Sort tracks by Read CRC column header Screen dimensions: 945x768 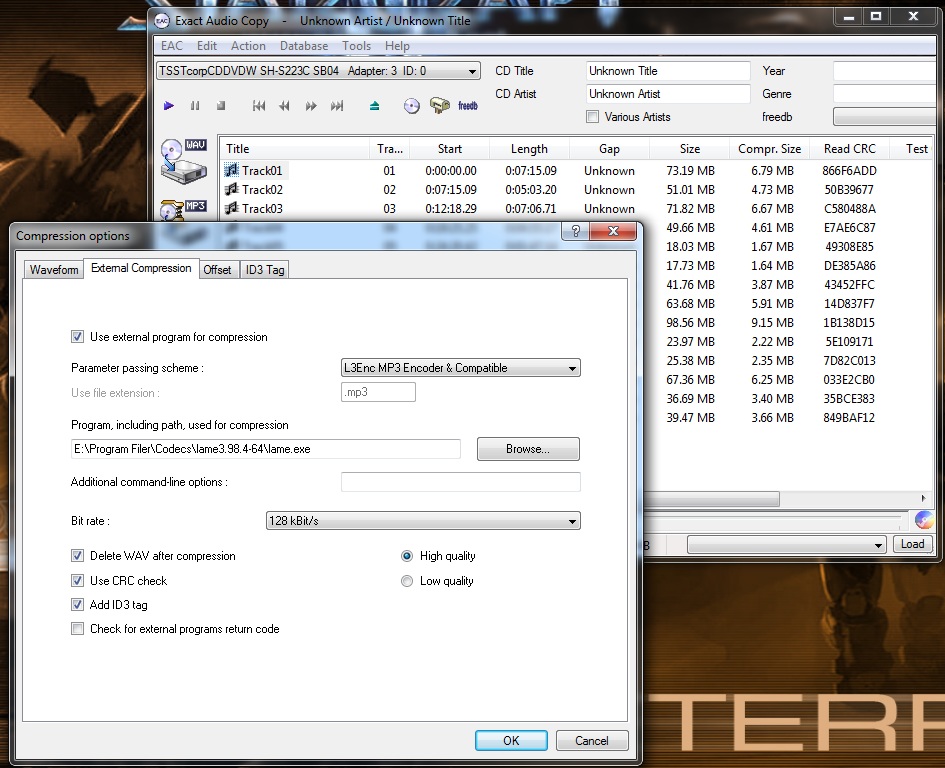pyautogui.click(x=850, y=149)
